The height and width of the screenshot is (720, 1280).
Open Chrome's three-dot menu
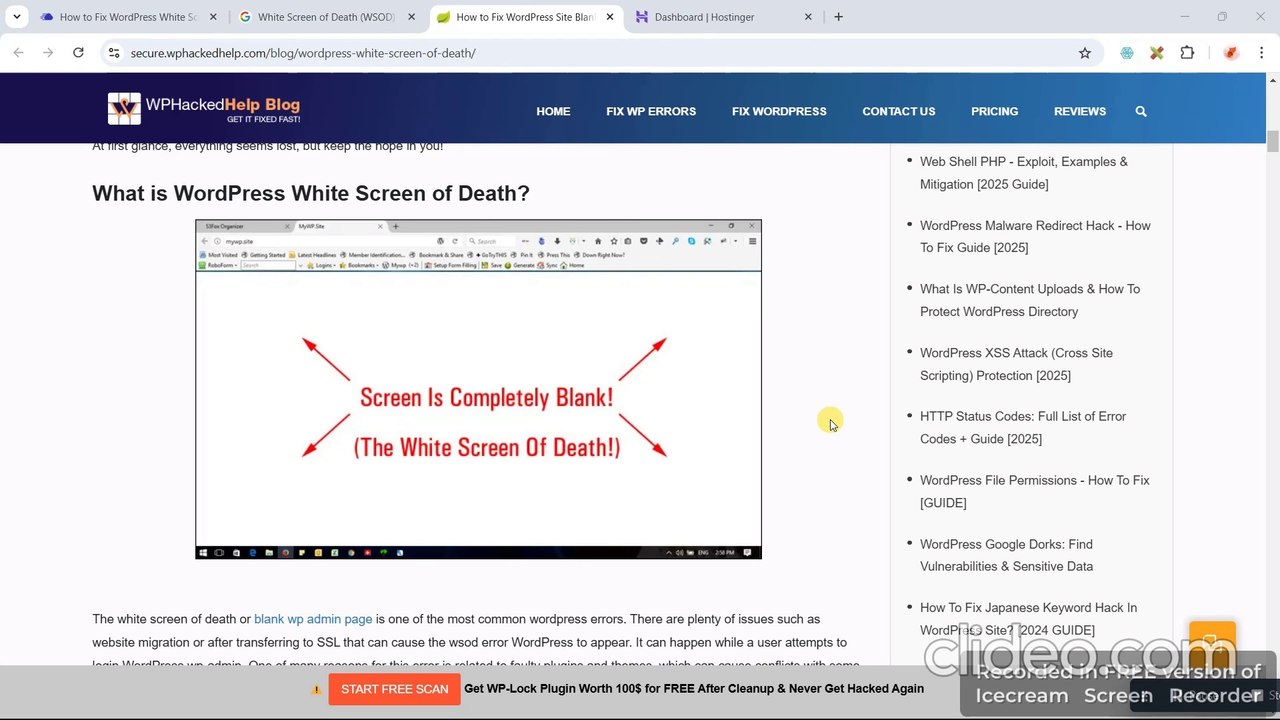(x=1261, y=53)
